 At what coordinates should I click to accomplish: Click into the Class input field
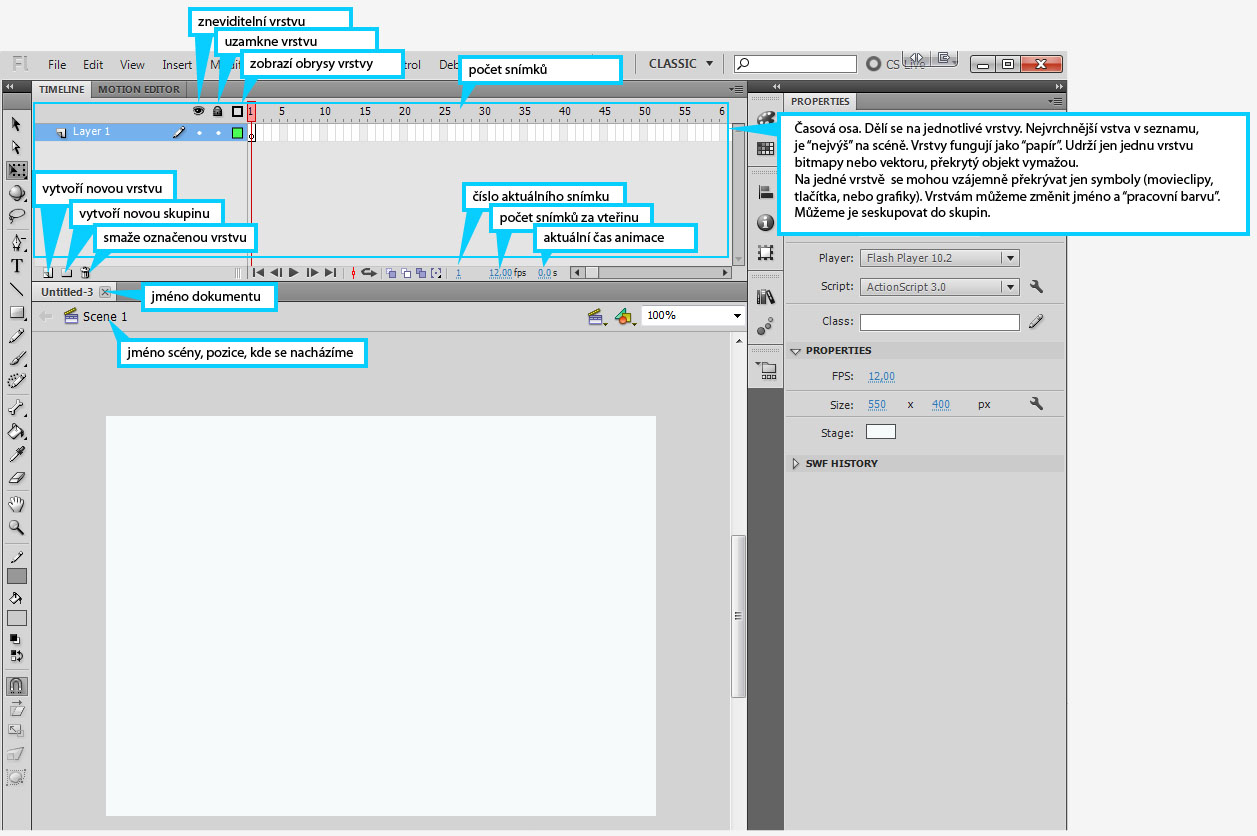point(939,322)
